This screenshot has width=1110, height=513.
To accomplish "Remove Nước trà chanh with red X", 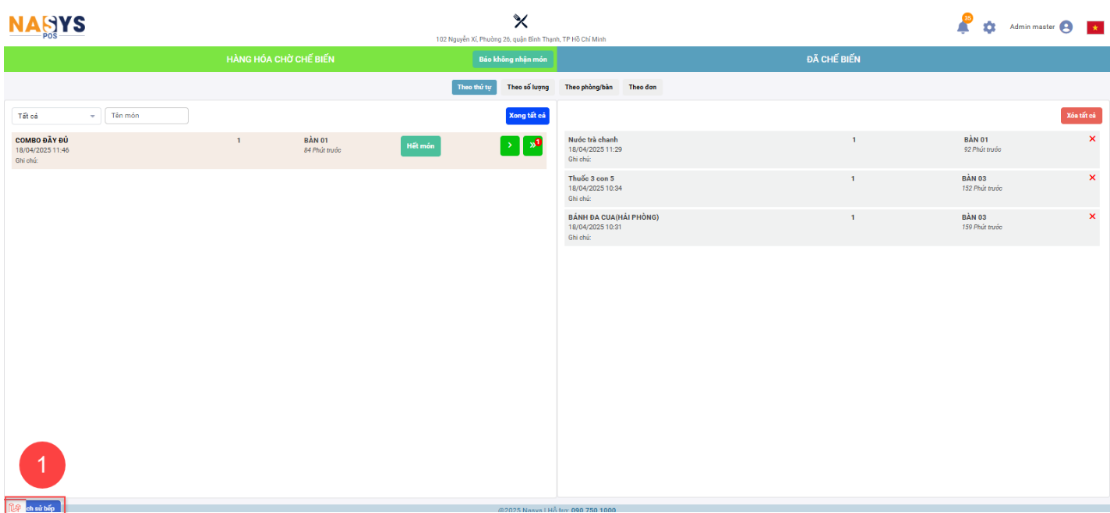I will [x=1092, y=139].
